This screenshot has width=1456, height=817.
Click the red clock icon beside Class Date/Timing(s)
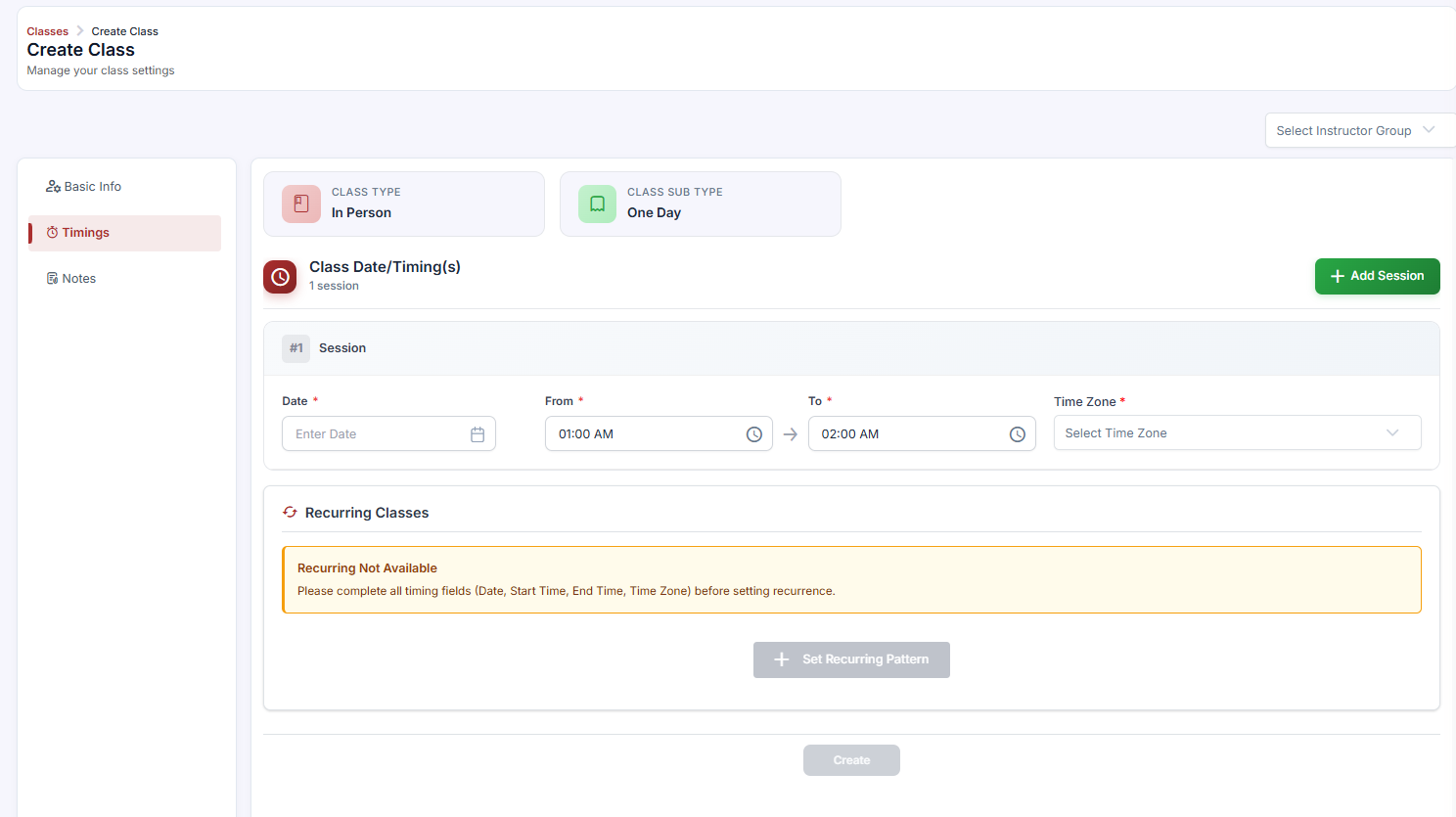[280, 277]
